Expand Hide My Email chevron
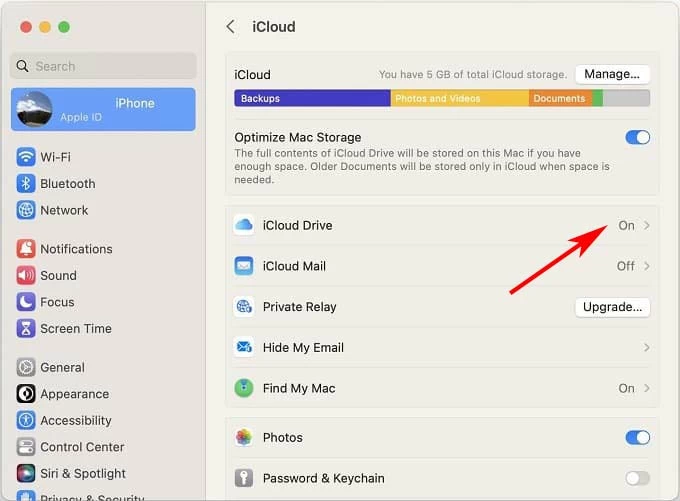 tap(647, 348)
